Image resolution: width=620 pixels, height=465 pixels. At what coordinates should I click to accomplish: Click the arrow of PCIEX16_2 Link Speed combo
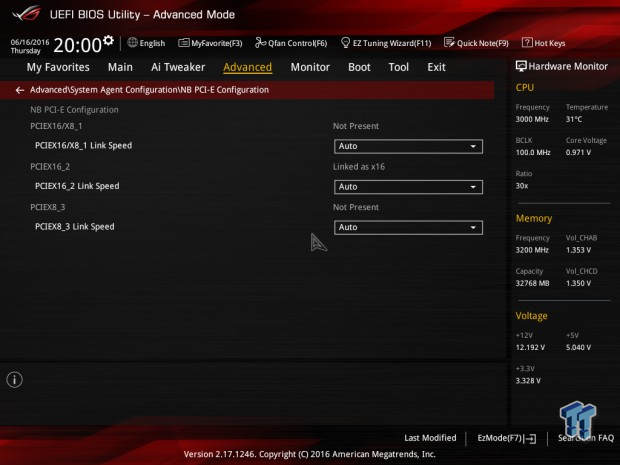coord(473,187)
